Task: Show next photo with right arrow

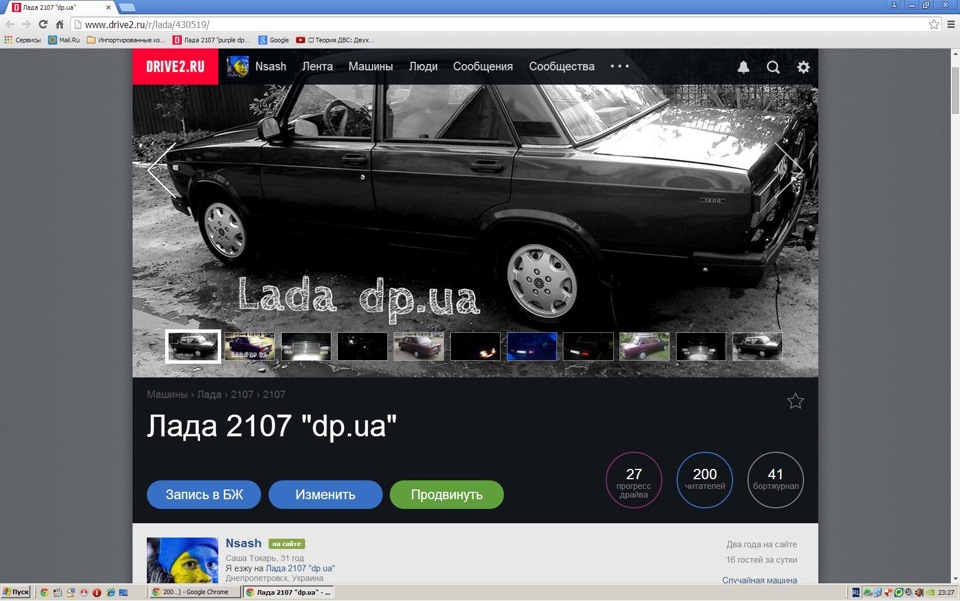Action: (789, 170)
